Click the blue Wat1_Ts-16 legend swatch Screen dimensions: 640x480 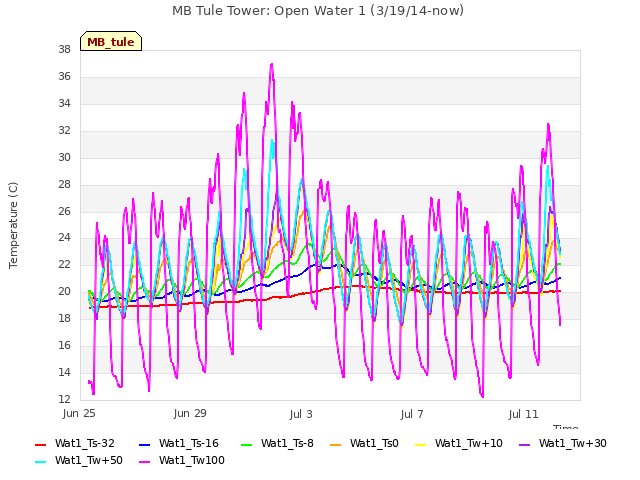point(144,444)
